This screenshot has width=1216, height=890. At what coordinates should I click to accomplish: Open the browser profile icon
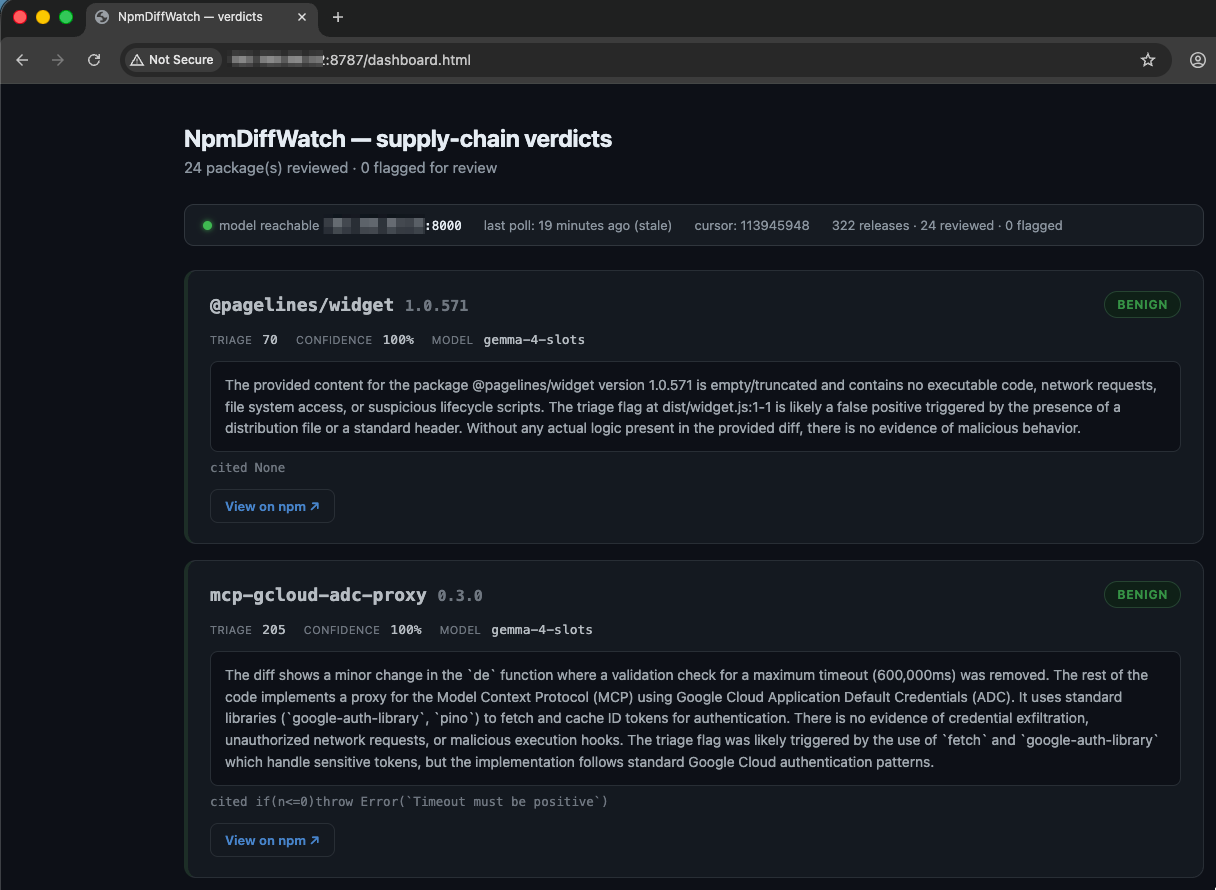[x=1198, y=60]
